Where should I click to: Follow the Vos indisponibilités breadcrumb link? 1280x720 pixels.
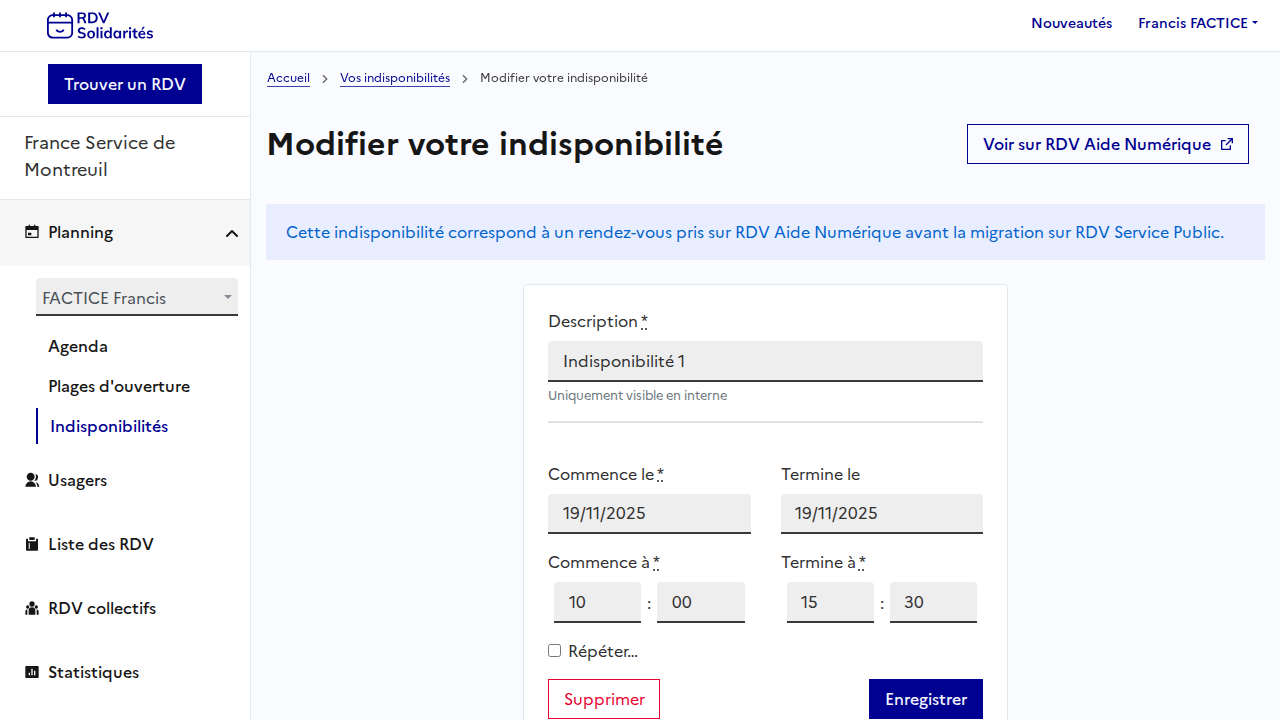coord(395,78)
